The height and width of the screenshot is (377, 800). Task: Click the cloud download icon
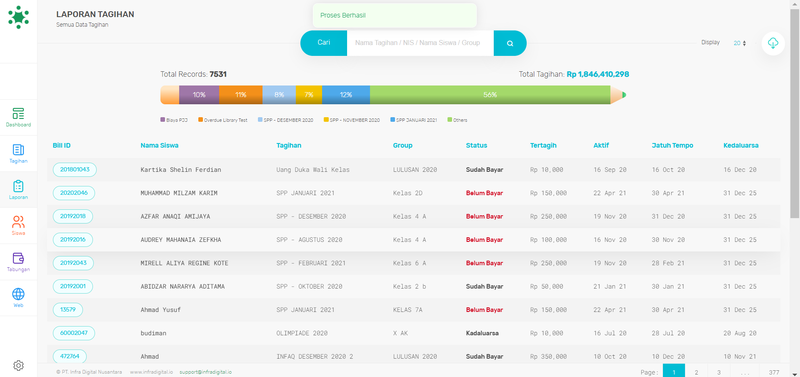pos(773,43)
